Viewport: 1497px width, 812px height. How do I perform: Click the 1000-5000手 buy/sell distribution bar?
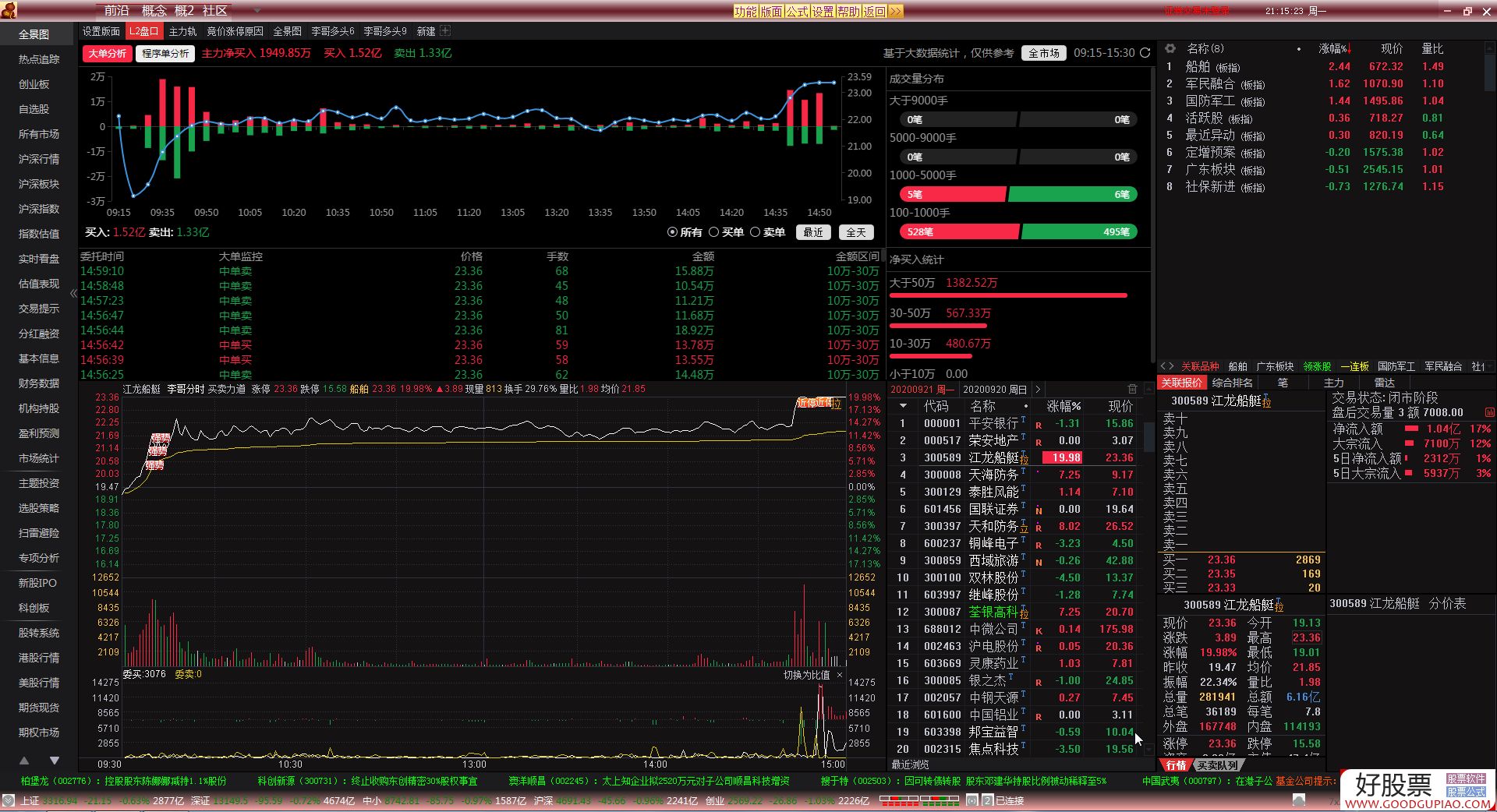(1018, 194)
